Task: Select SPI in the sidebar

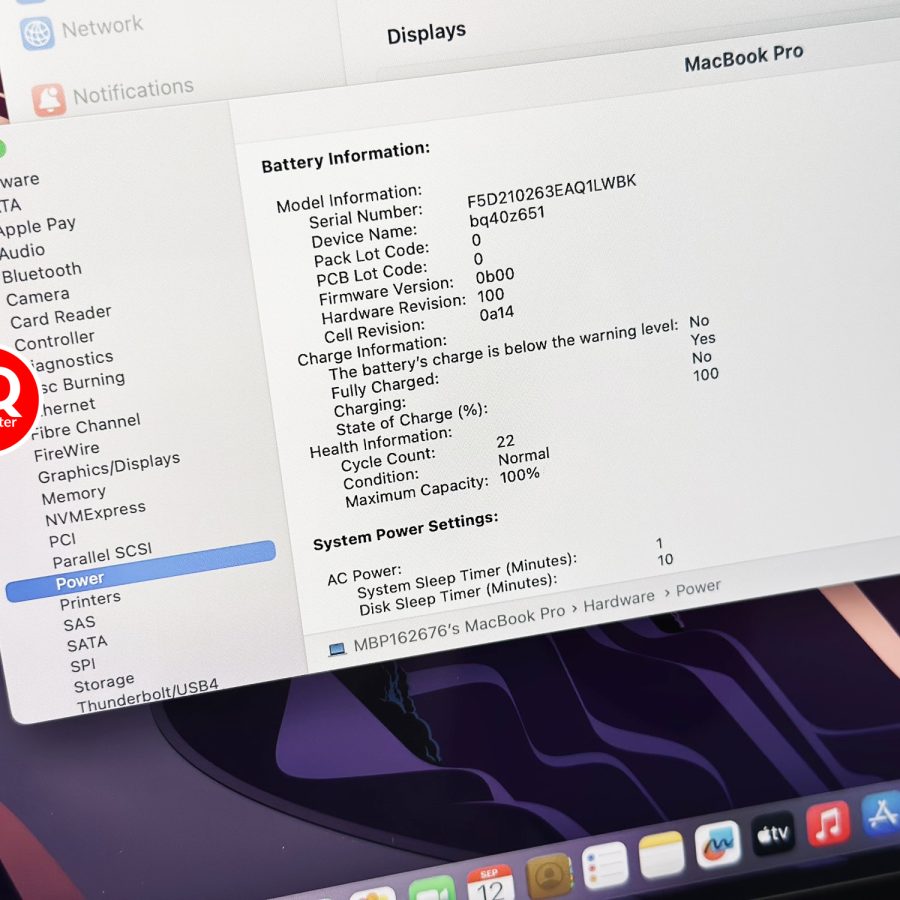Action: (x=83, y=665)
